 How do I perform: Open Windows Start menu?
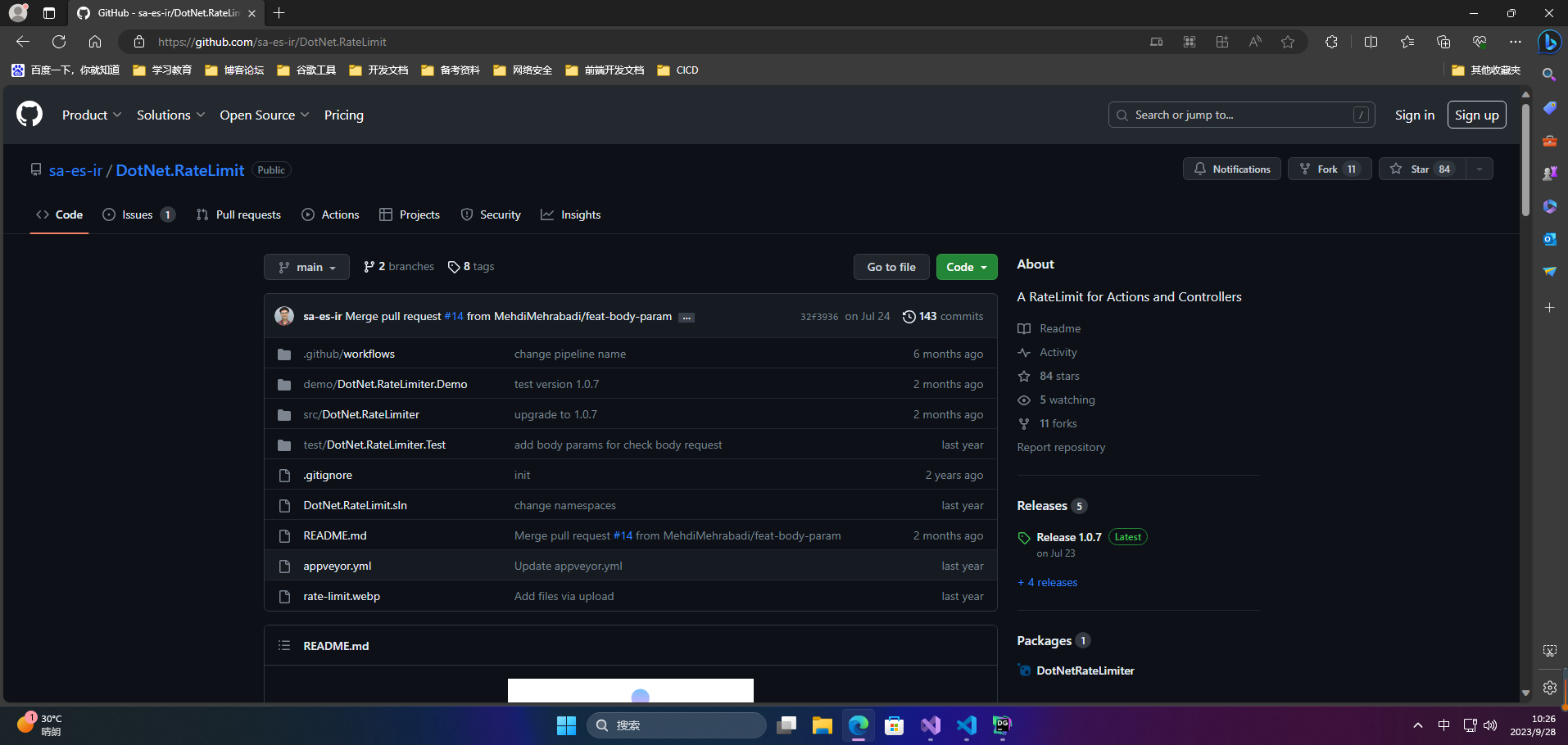tap(566, 725)
